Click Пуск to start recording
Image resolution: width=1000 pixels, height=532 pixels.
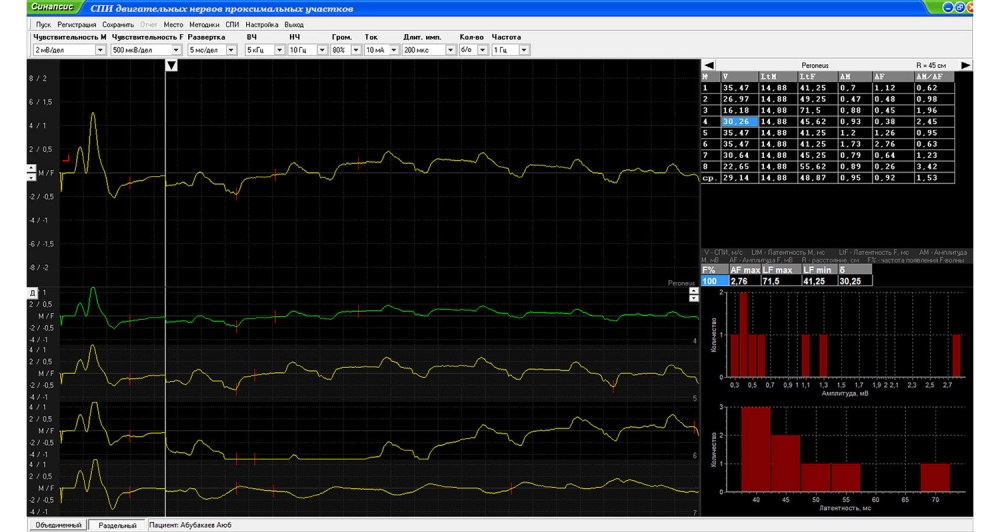[x=43, y=23]
